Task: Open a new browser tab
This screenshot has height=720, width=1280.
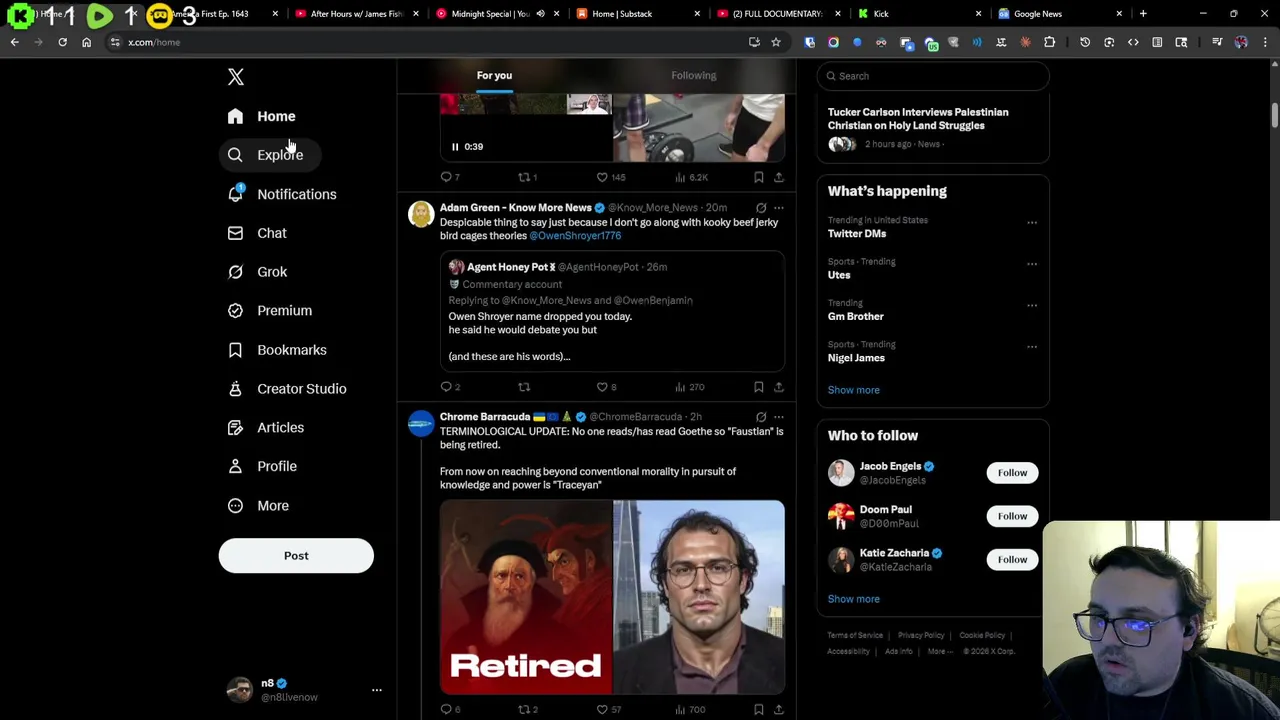Action: point(1143,14)
